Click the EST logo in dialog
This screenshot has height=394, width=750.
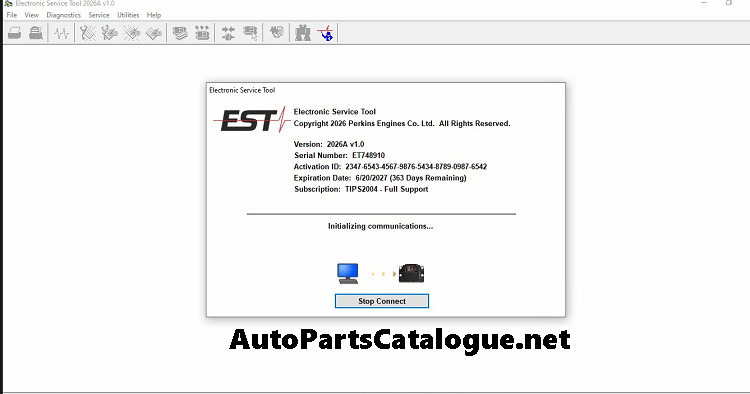coord(251,119)
